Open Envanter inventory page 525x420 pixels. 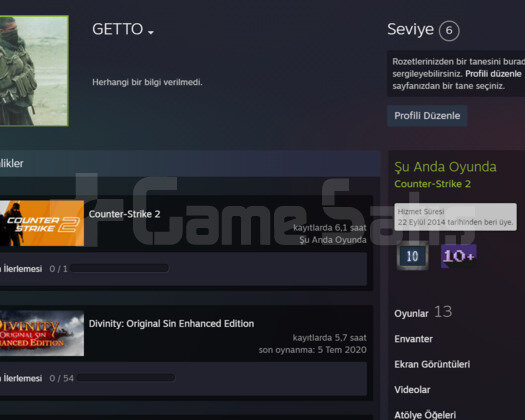click(413, 339)
